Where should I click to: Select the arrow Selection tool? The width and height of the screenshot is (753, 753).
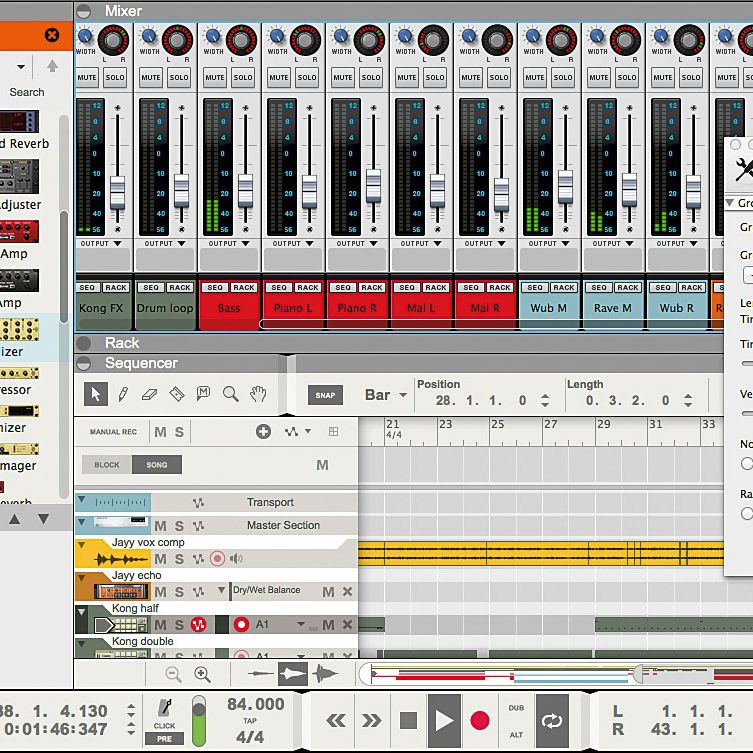pyautogui.click(x=96, y=394)
